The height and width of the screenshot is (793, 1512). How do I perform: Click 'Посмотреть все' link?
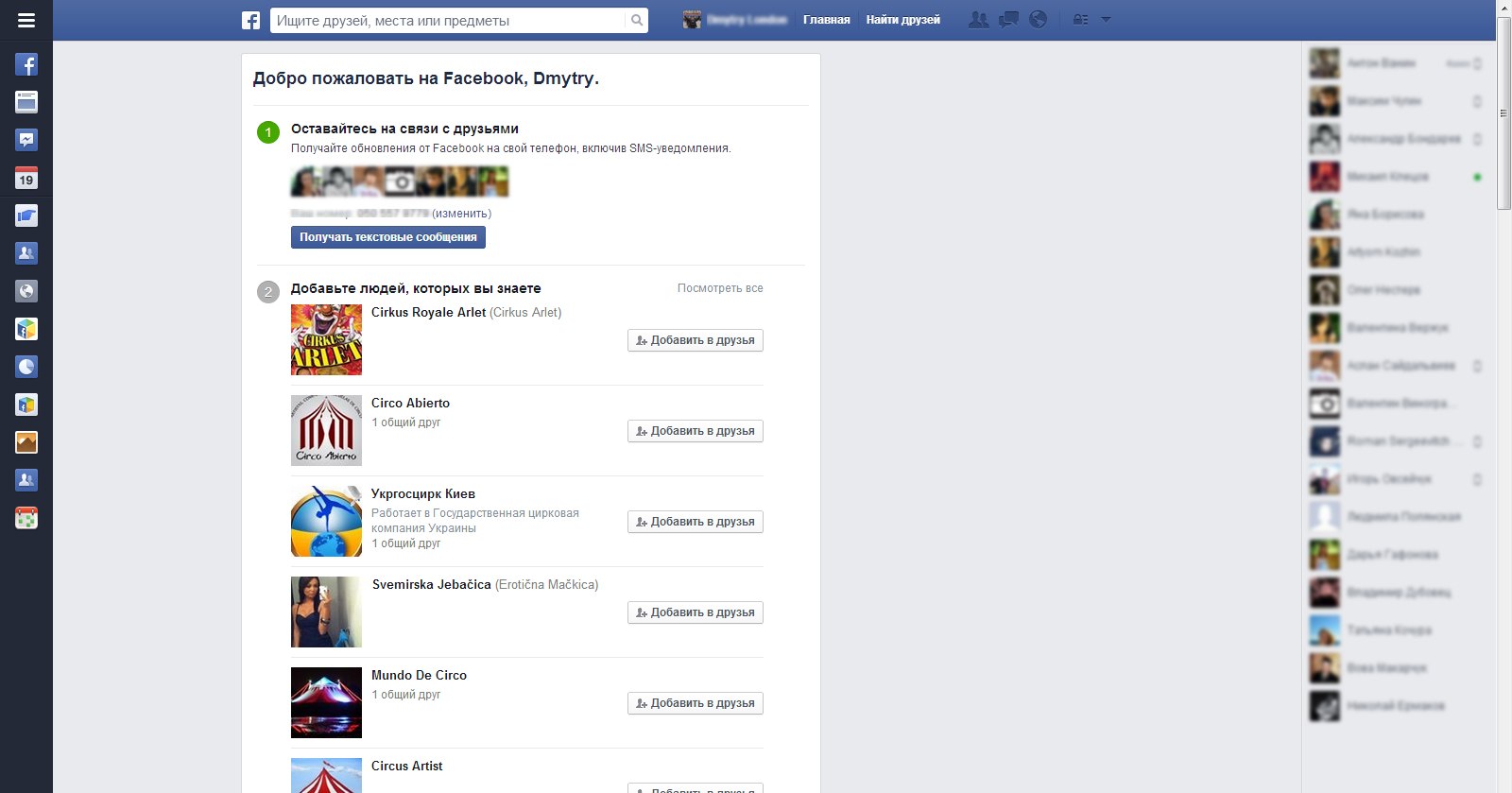pos(720,288)
